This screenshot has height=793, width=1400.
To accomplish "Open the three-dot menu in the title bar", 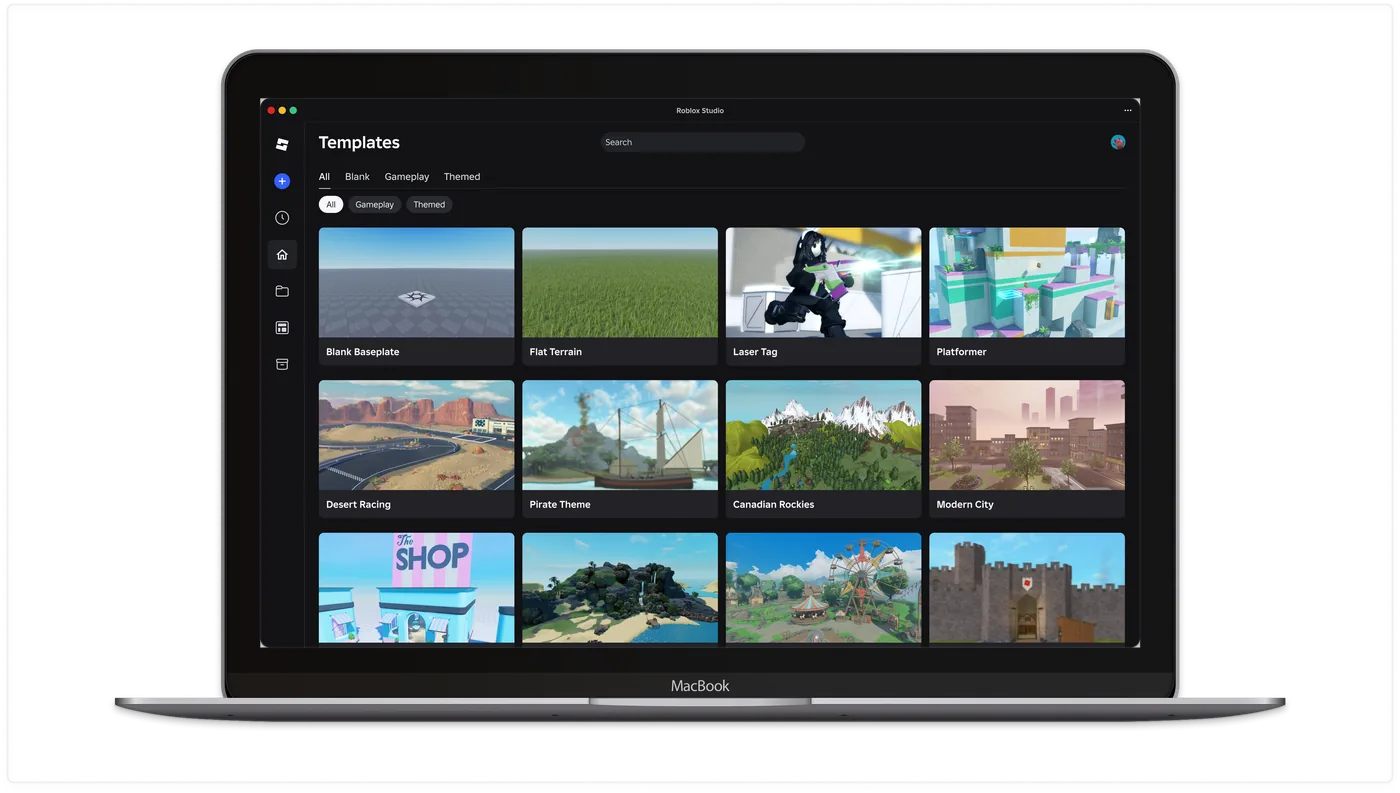I will [1128, 111].
